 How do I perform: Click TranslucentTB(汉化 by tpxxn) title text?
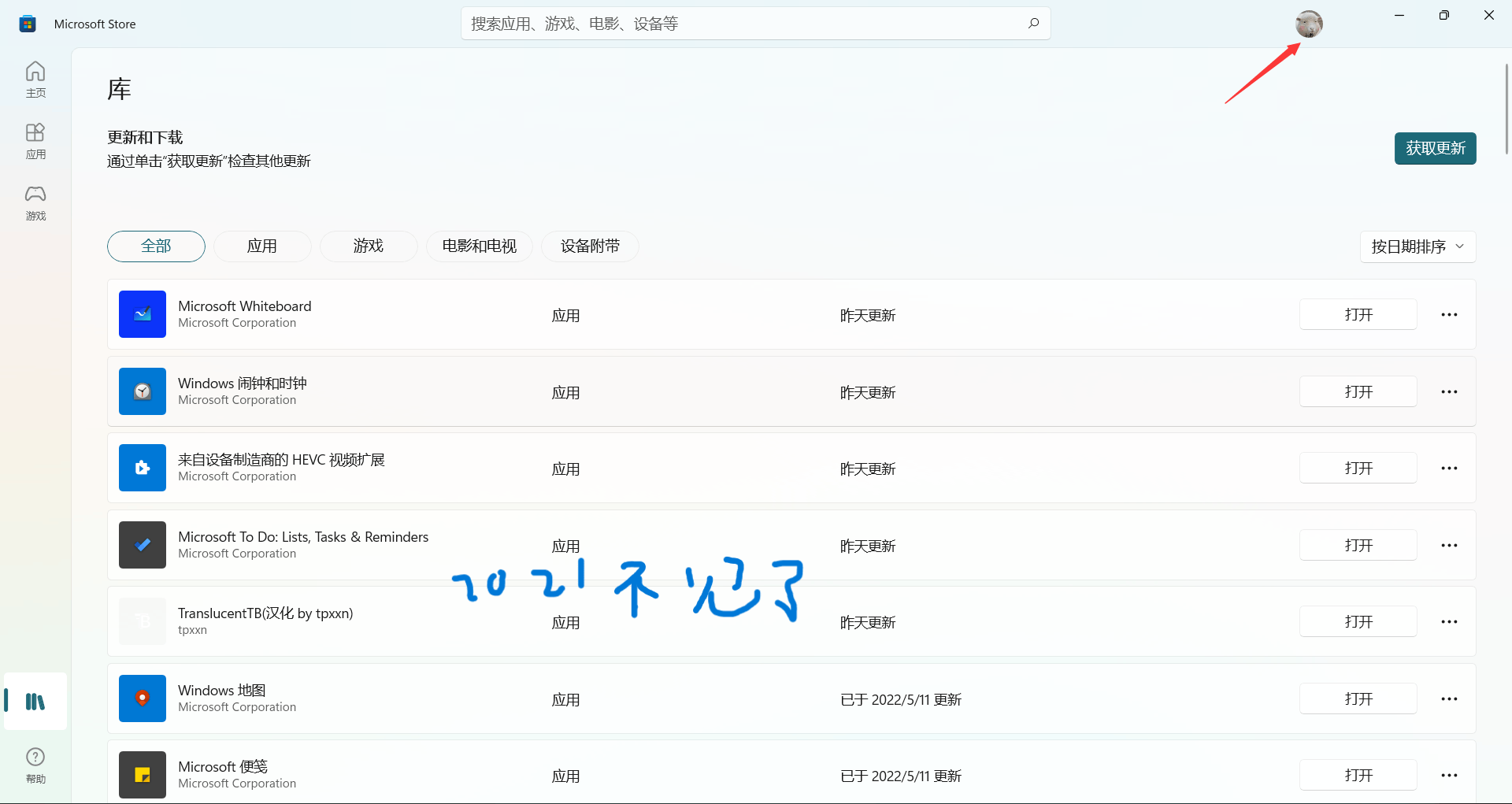tap(265, 613)
